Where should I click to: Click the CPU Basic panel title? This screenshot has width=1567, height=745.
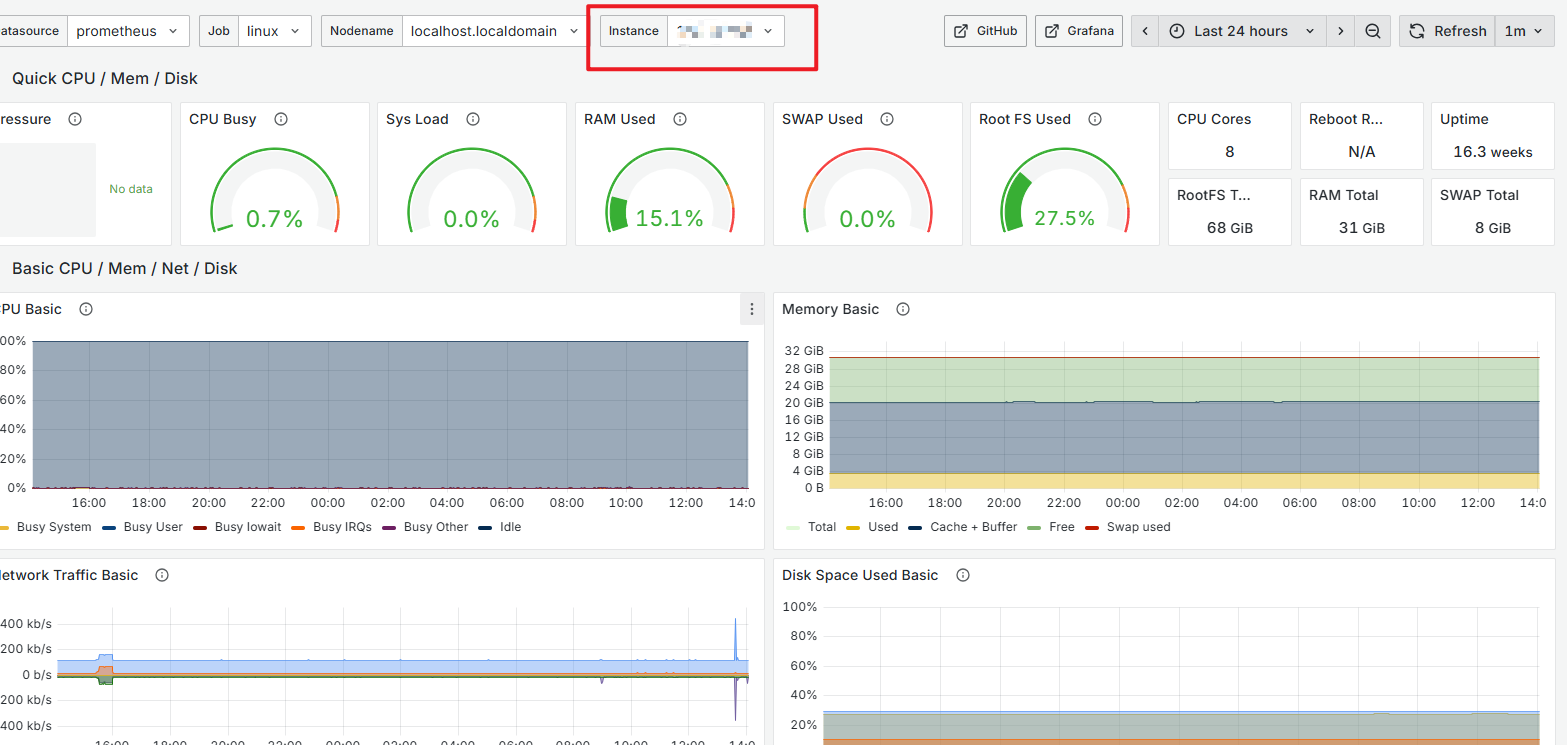[30, 309]
